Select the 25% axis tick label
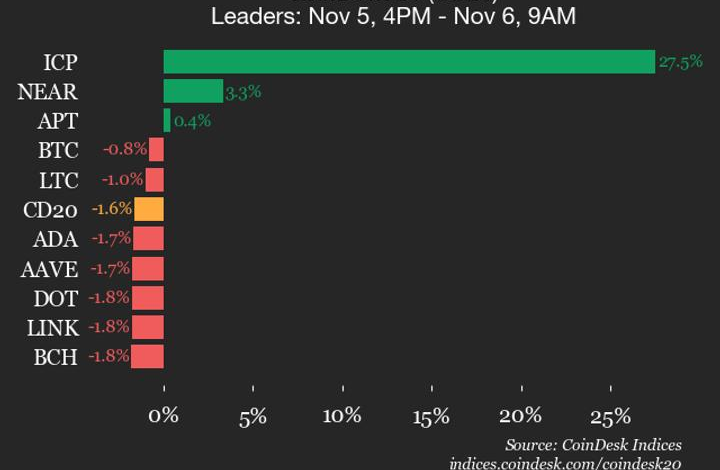 coord(610,416)
